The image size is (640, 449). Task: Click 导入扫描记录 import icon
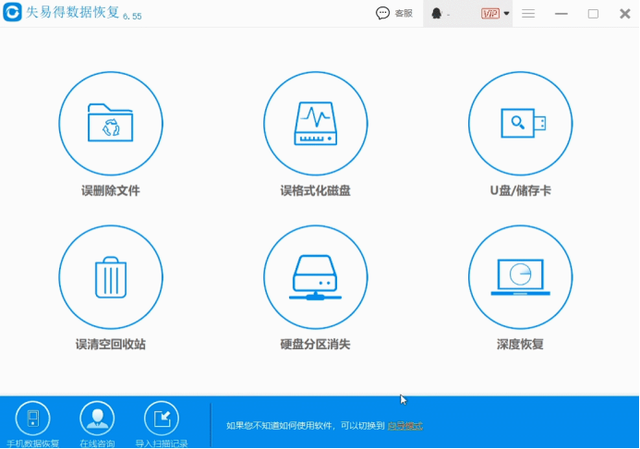(162, 418)
